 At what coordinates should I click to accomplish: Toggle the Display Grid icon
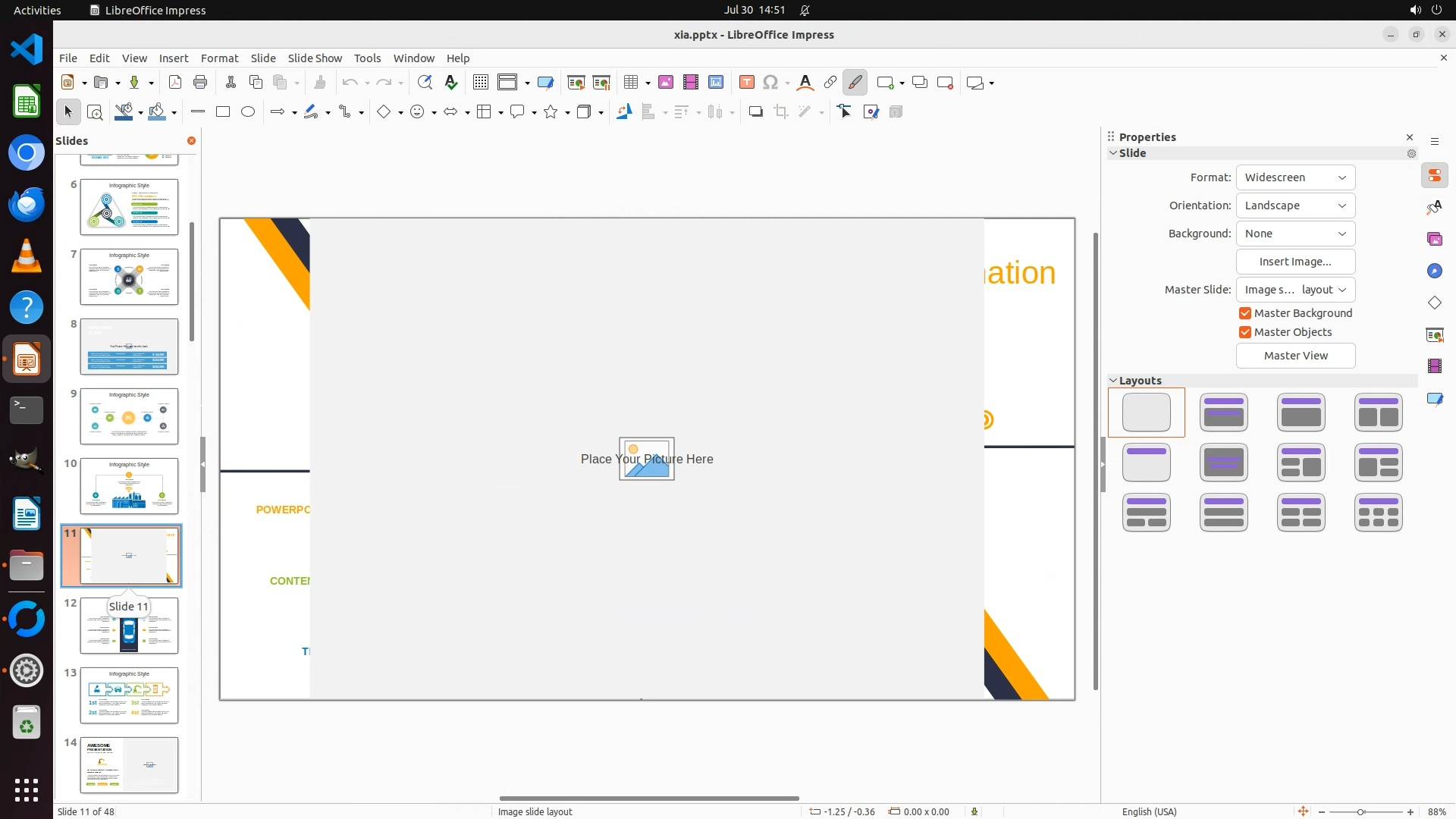[481, 83]
